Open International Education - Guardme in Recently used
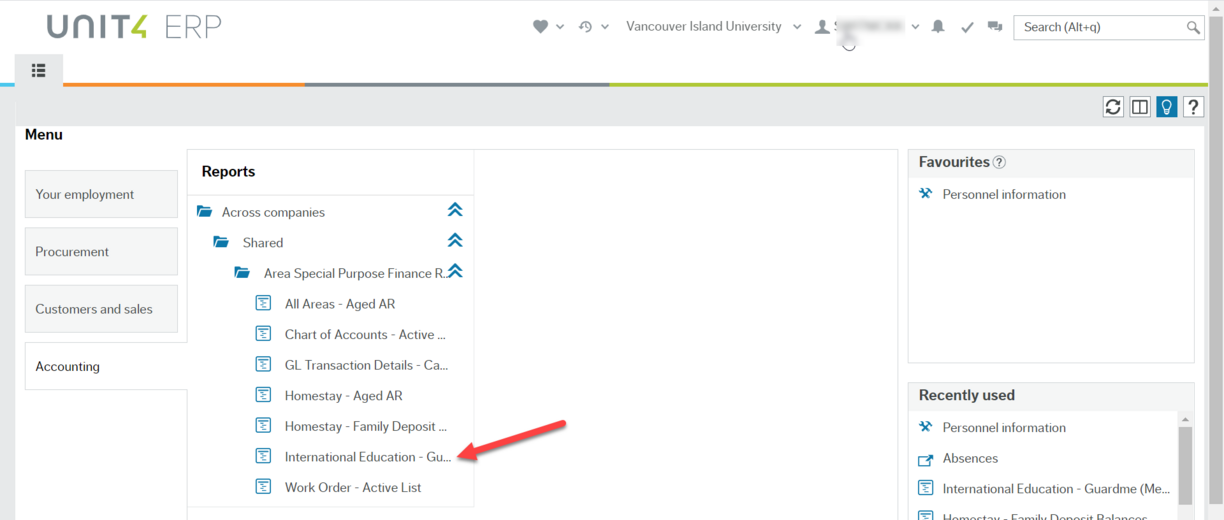 point(1056,488)
